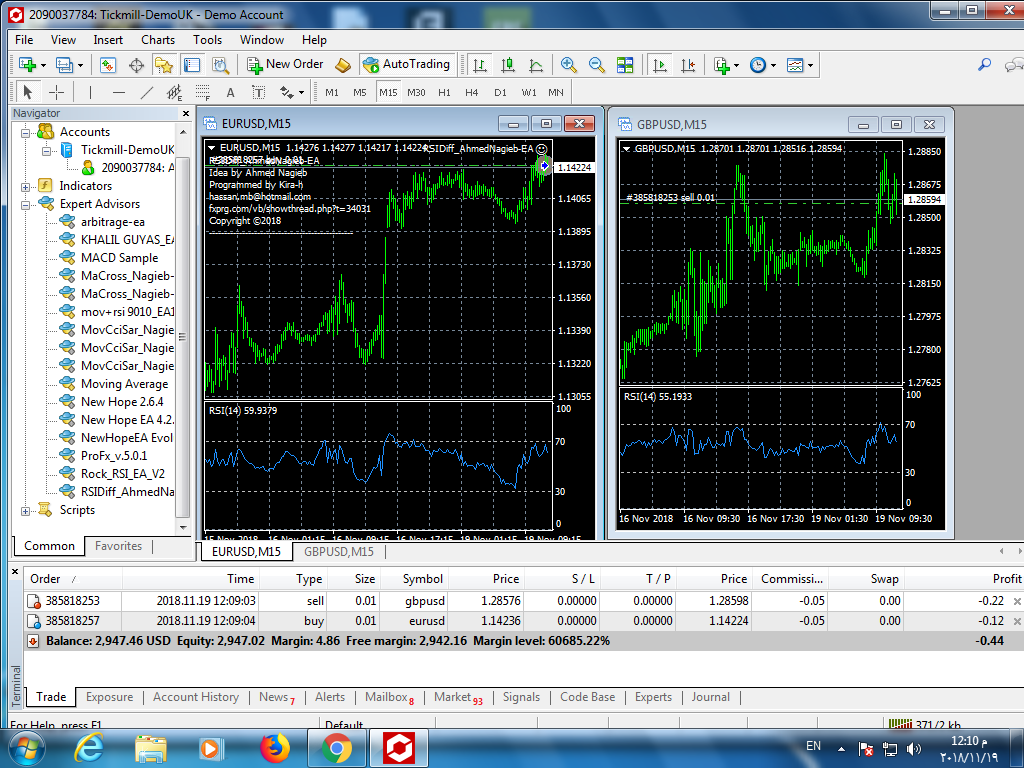The height and width of the screenshot is (768, 1024).
Task: Open the Charts menu
Action: pyautogui.click(x=157, y=40)
